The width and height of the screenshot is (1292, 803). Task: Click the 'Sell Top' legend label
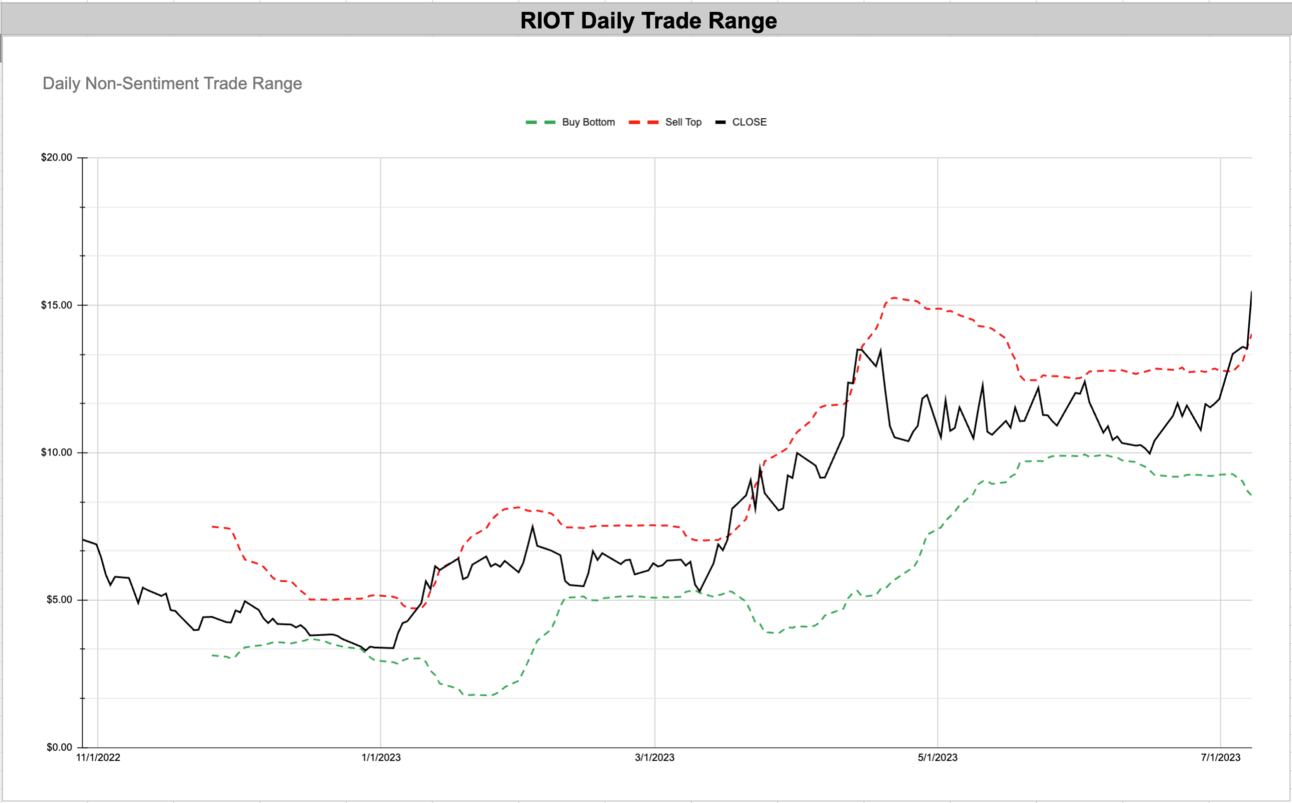(683, 122)
